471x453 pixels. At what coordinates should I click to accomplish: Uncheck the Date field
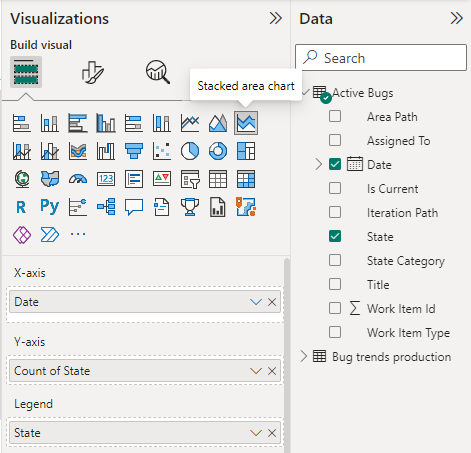click(x=335, y=164)
